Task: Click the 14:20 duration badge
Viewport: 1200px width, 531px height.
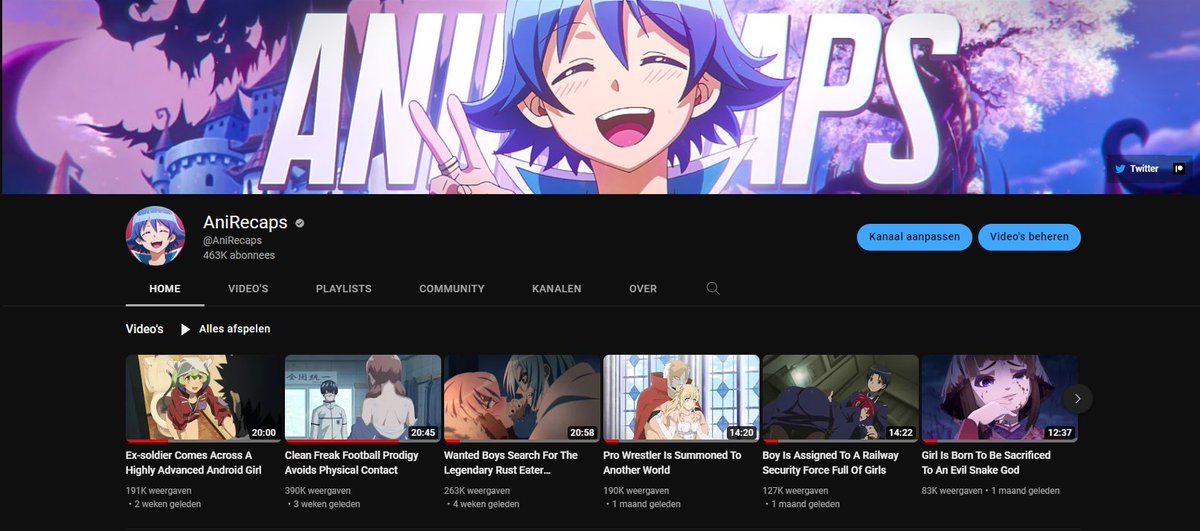Action: tap(741, 433)
